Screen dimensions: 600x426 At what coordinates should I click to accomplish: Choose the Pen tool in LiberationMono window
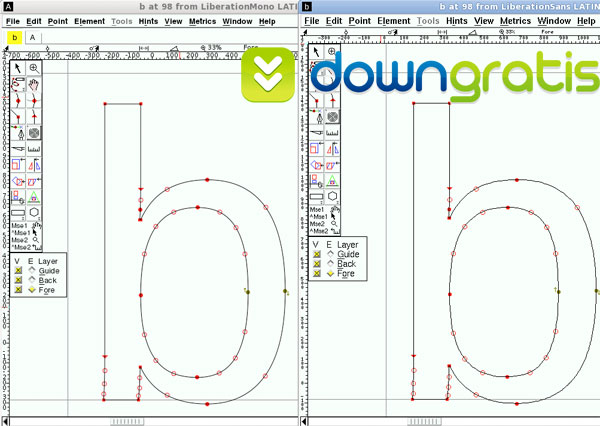[18, 133]
